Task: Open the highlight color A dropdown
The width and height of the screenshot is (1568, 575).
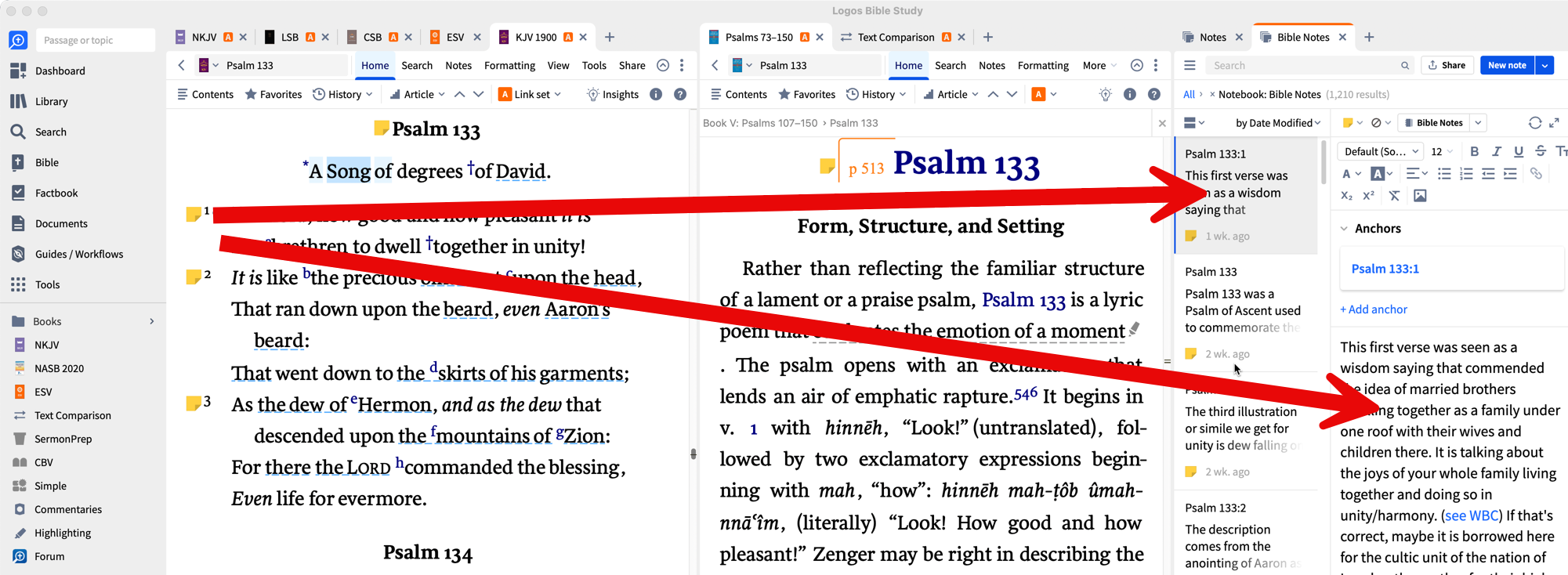Action: tap(1382, 174)
